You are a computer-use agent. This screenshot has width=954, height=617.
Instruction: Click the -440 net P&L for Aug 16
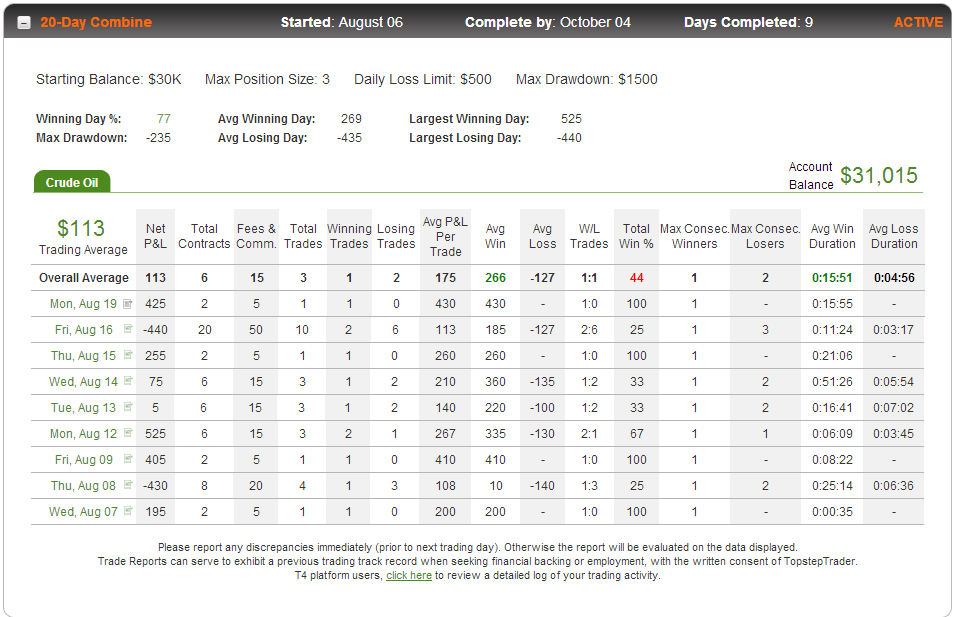tap(155, 330)
